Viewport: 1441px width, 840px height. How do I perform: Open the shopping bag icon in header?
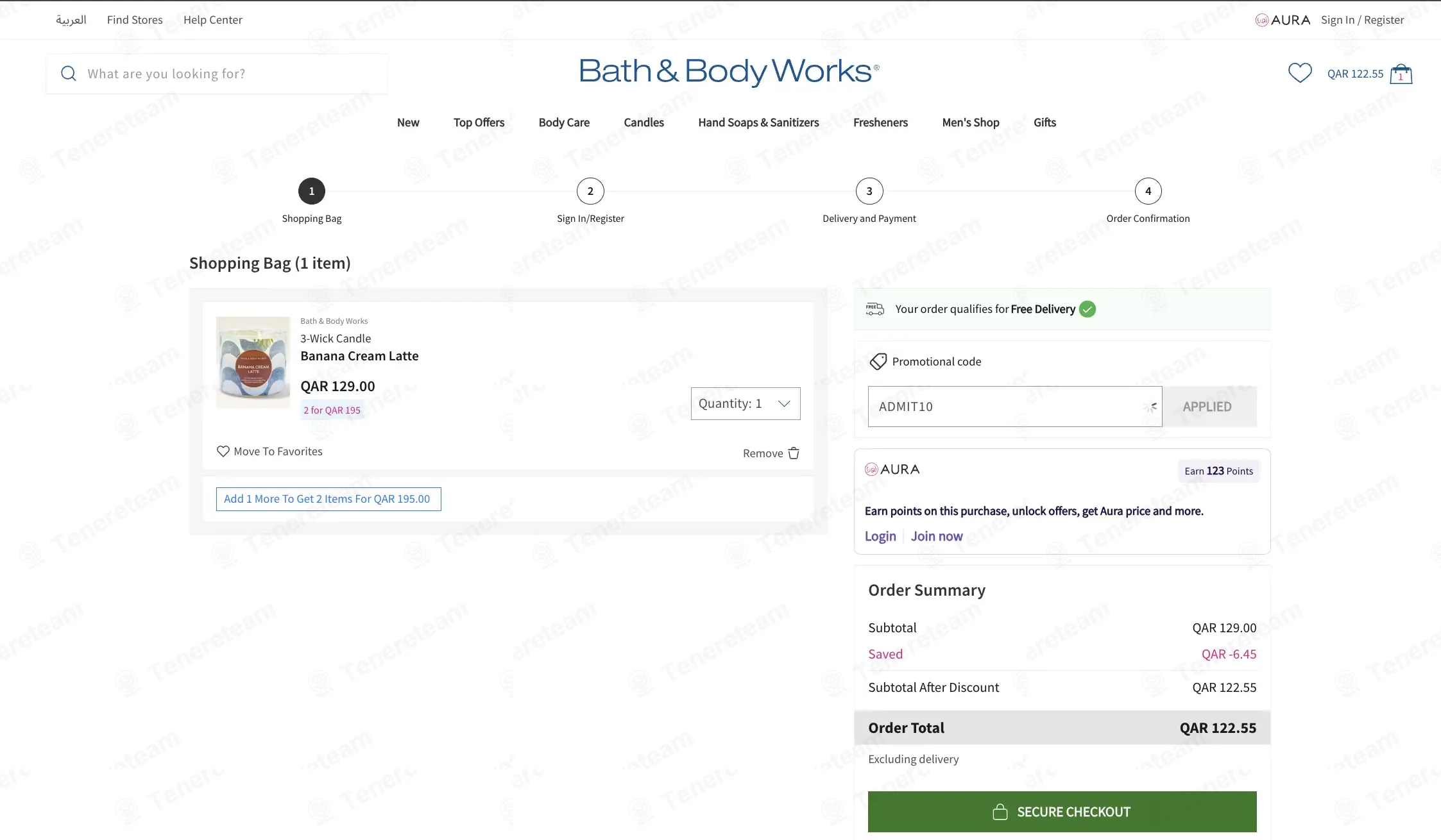click(x=1401, y=74)
